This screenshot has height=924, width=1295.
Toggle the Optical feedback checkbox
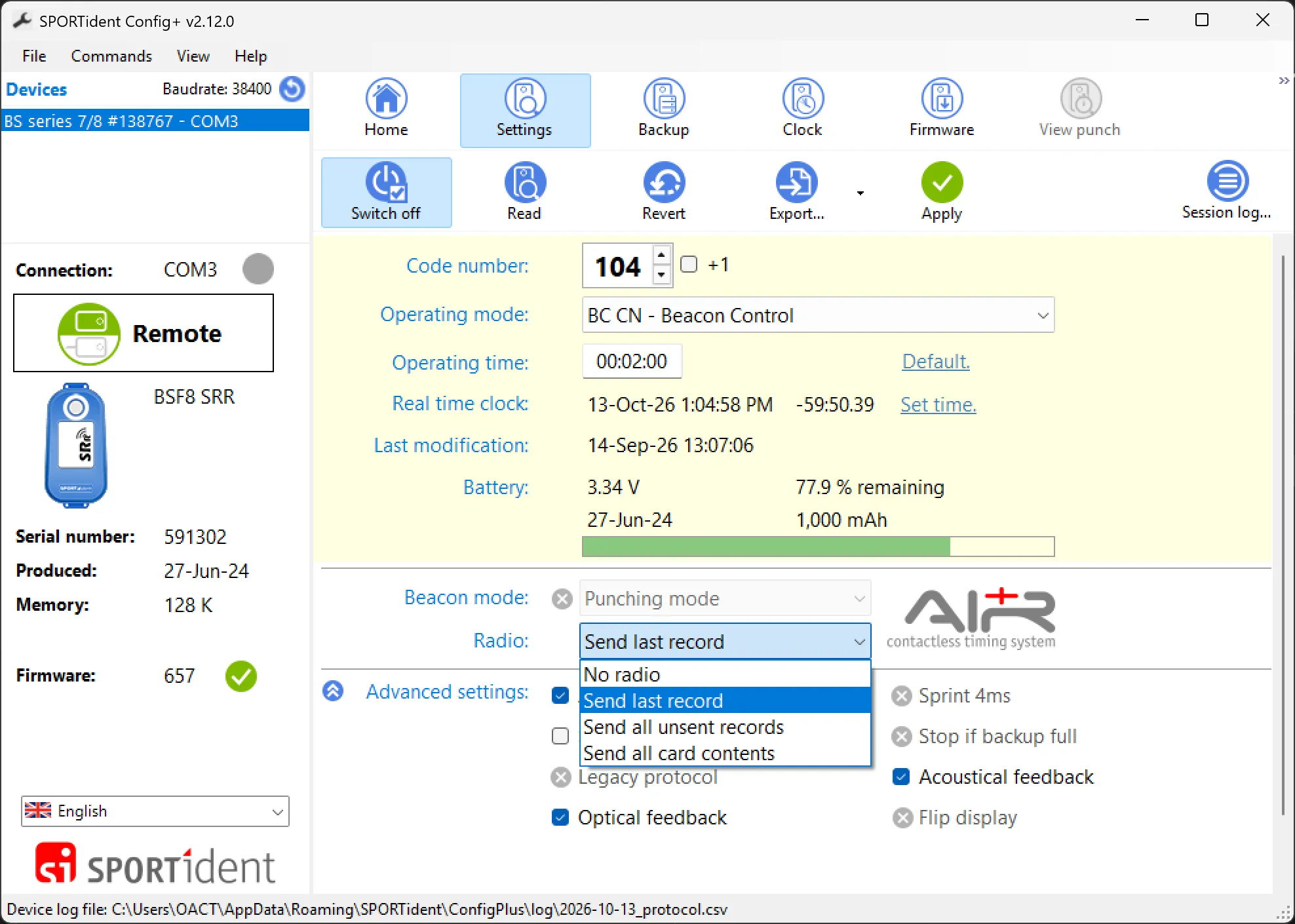coord(560,817)
